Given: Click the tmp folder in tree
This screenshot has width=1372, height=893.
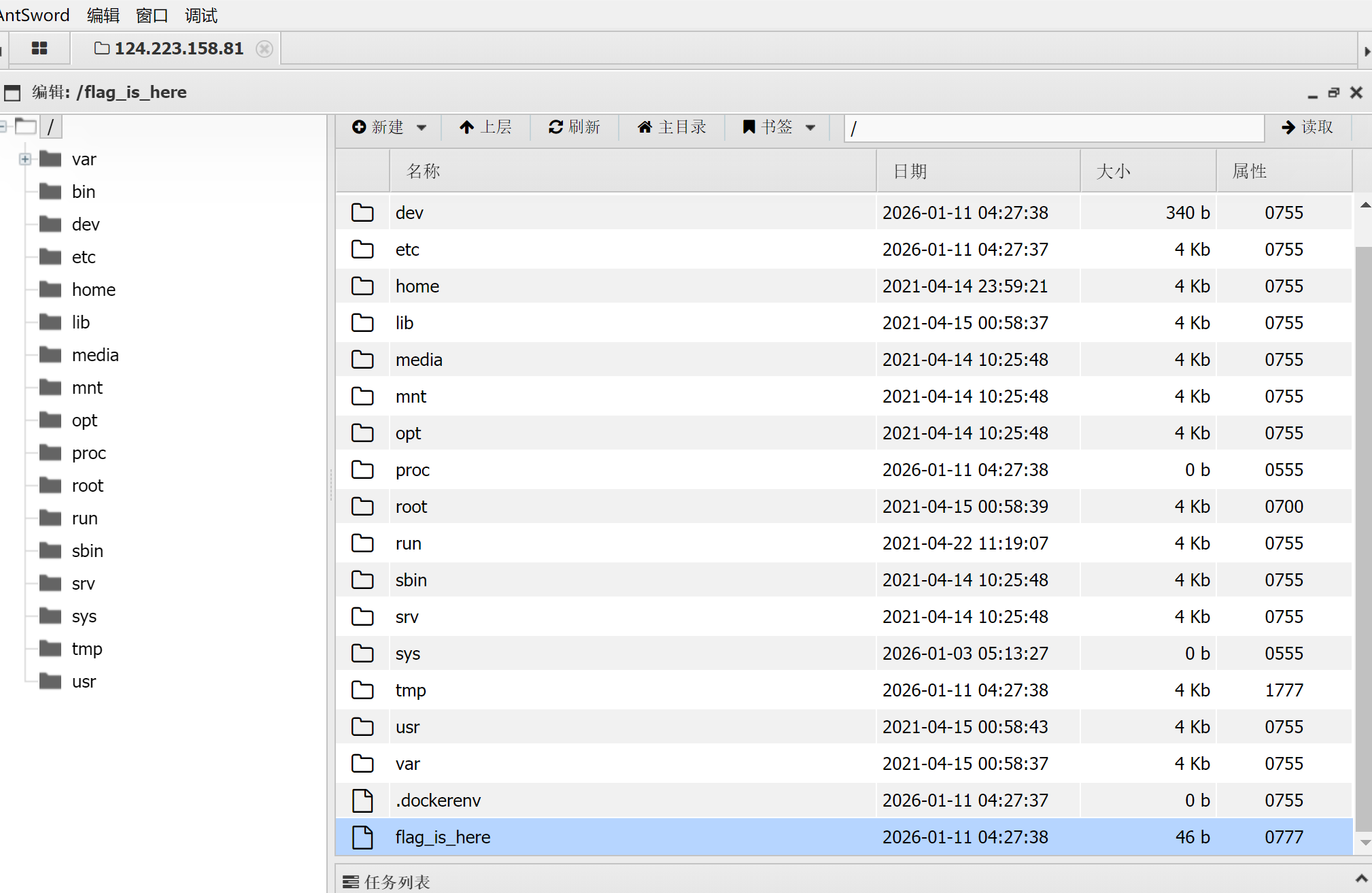Looking at the screenshot, I should (86, 649).
